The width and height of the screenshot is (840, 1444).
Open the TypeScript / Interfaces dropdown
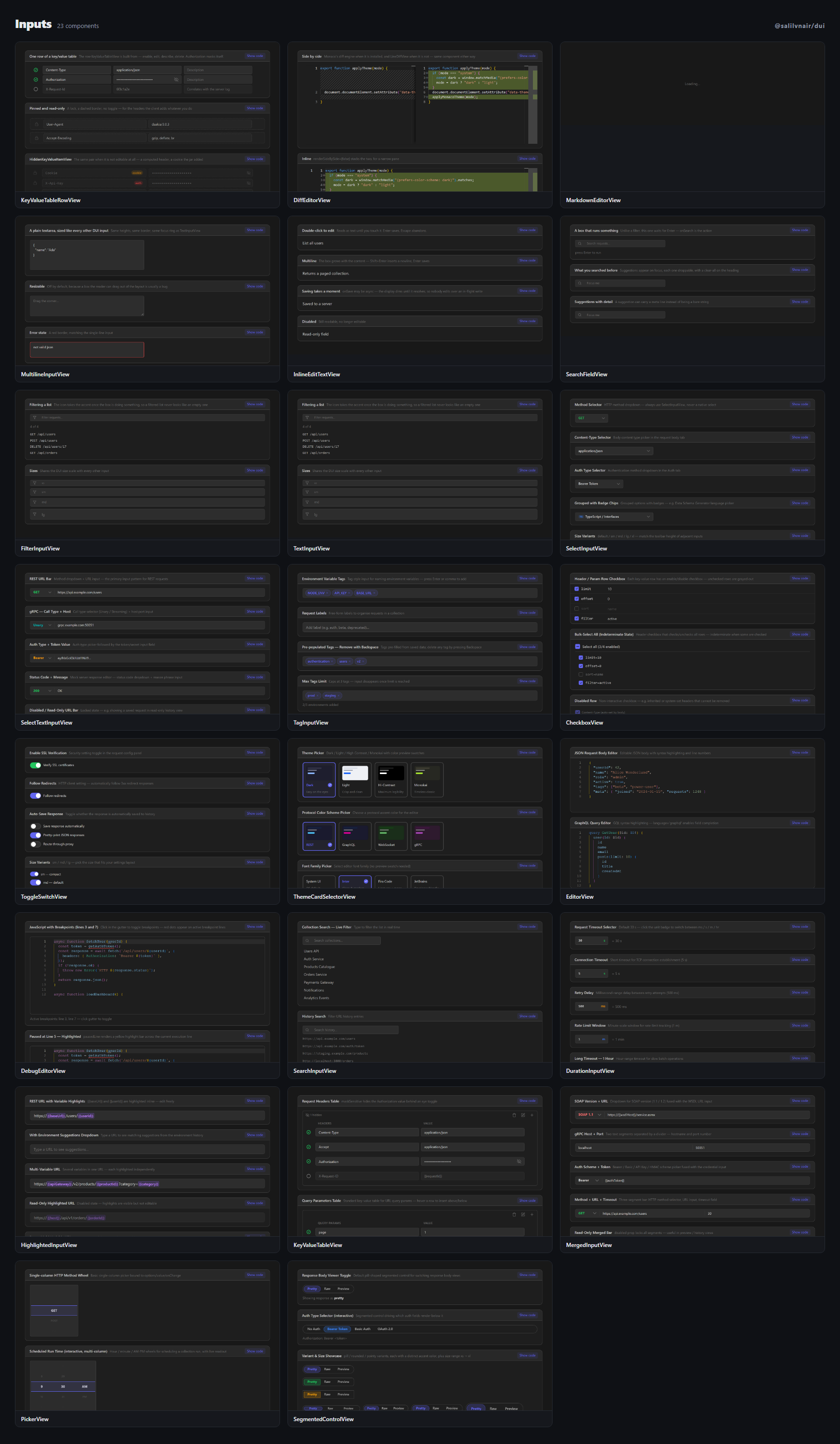(614, 516)
